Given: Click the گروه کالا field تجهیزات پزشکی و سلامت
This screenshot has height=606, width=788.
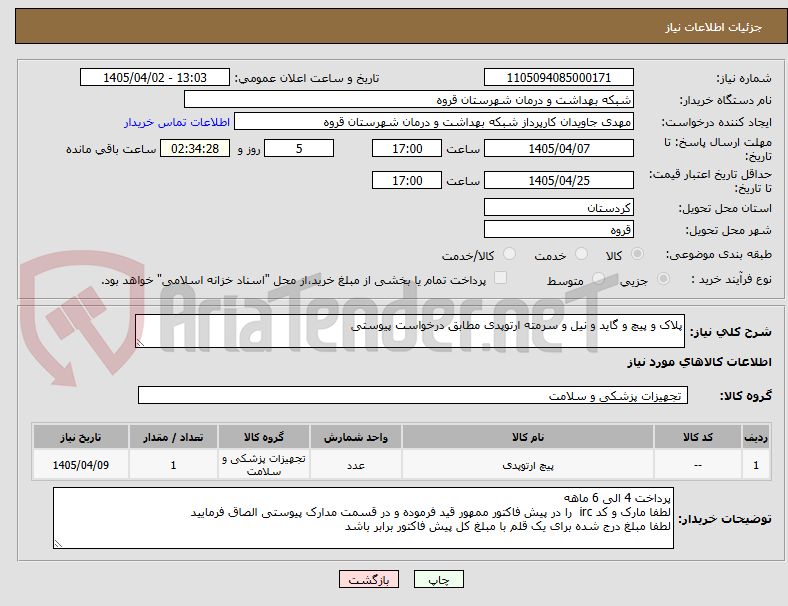Looking at the screenshot, I should click(x=413, y=395).
